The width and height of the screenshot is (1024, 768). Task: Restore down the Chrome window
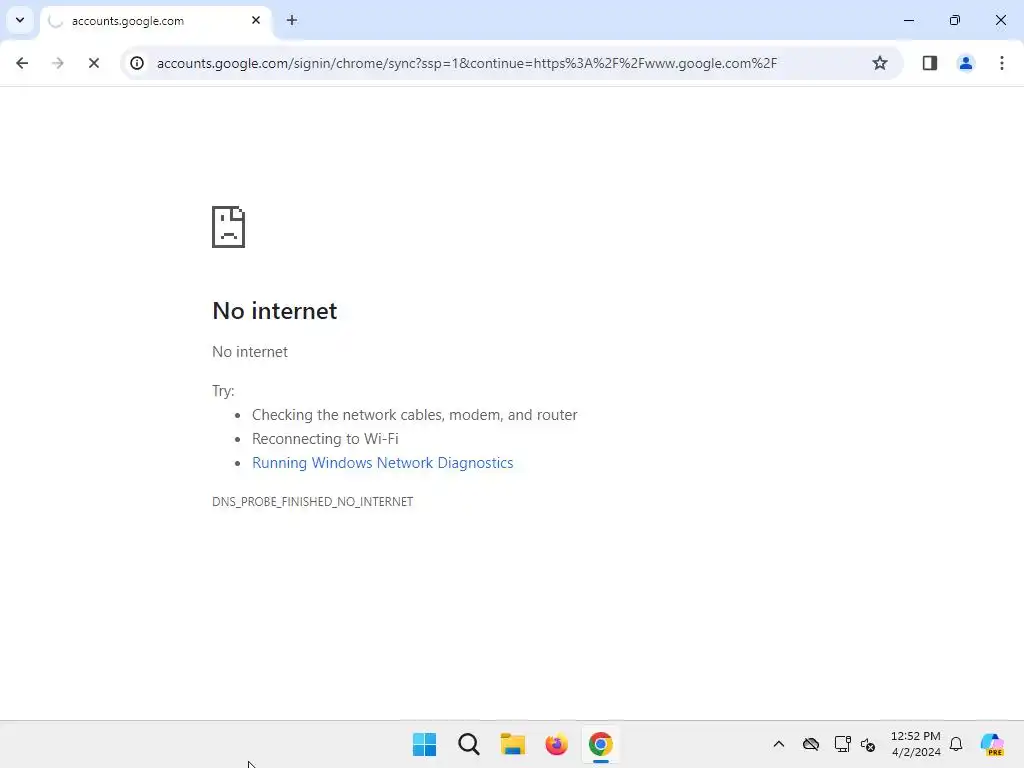[955, 20]
